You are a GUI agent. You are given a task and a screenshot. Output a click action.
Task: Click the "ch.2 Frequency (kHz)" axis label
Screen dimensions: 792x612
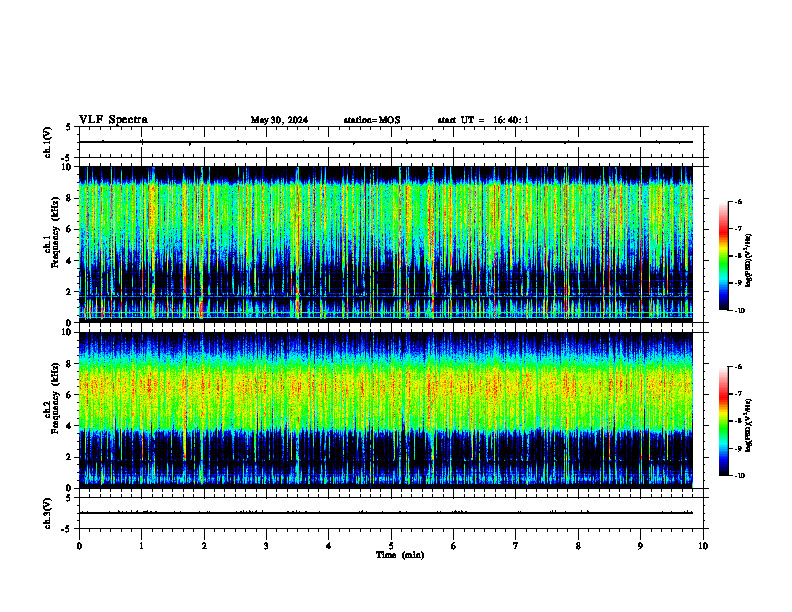pos(51,398)
